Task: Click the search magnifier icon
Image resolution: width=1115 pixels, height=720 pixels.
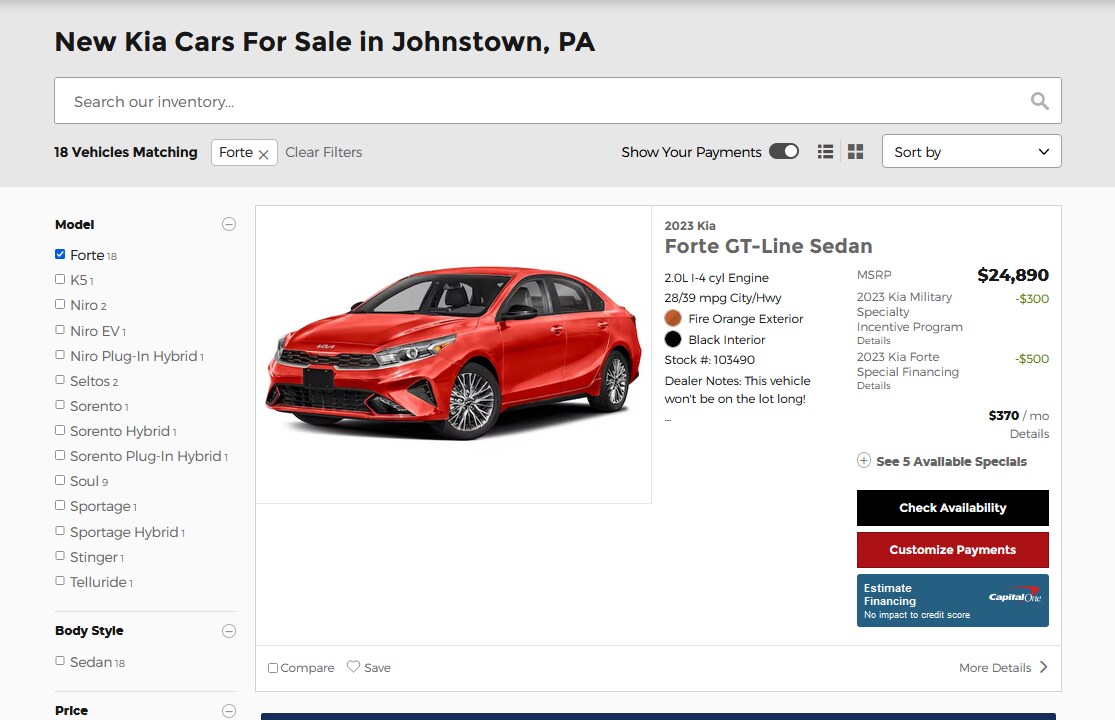Action: (1039, 100)
